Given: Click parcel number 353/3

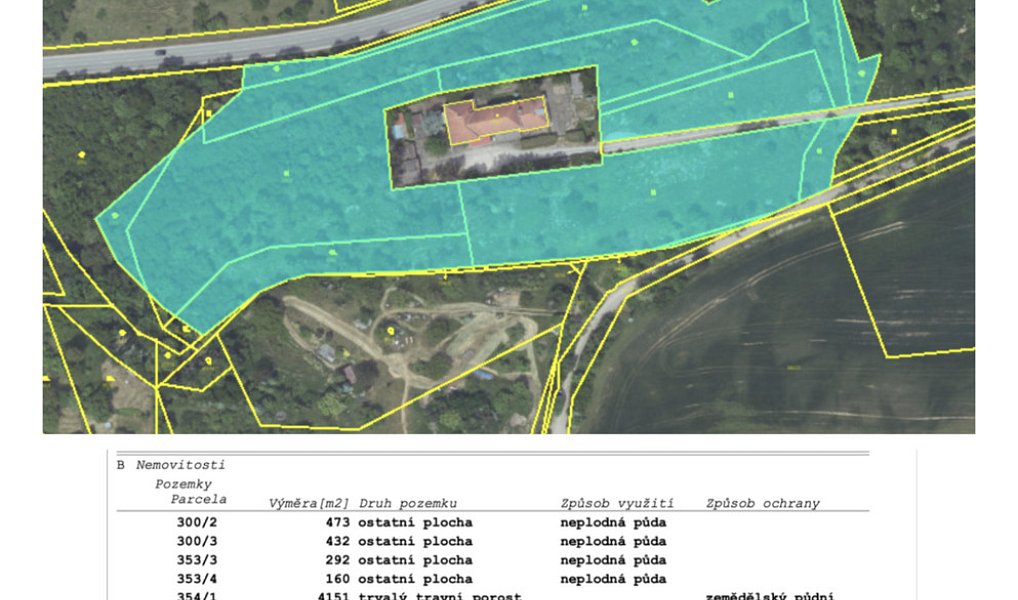Looking at the screenshot, I should point(197,560).
